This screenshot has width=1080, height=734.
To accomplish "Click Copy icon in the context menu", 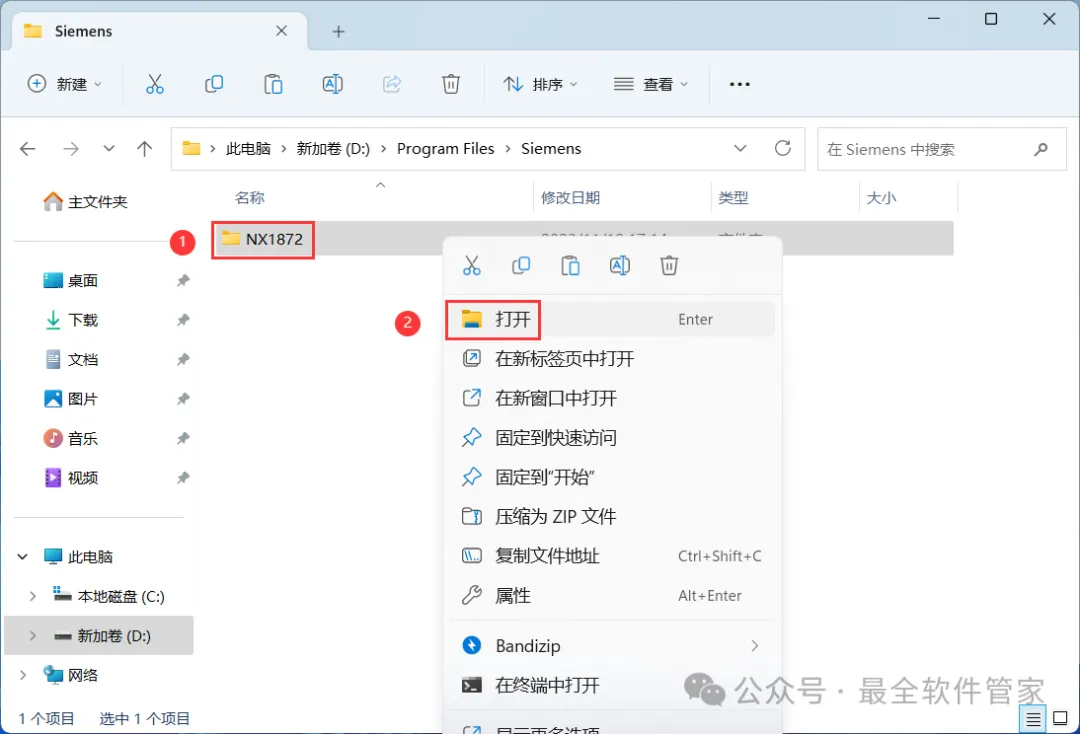I will click(x=521, y=265).
